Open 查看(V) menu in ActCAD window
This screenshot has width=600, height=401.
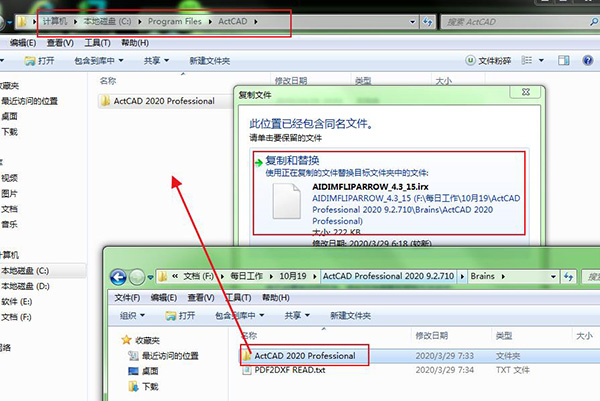[x=60, y=43]
